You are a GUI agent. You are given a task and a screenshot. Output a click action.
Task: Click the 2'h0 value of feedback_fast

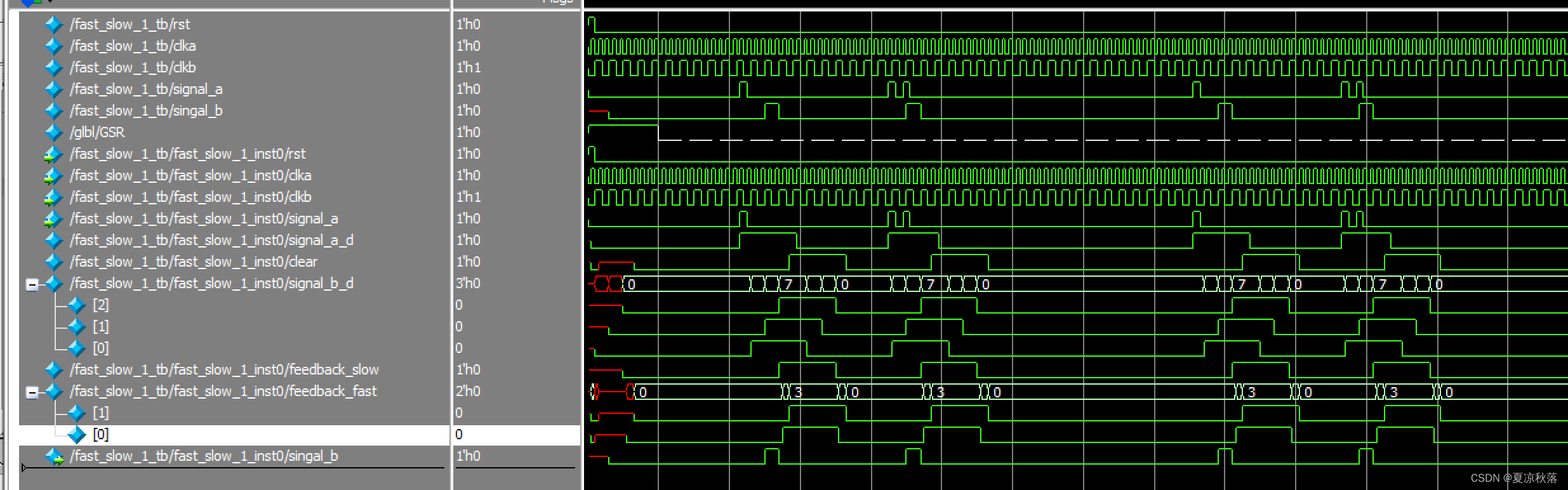click(x=468, y=391)
